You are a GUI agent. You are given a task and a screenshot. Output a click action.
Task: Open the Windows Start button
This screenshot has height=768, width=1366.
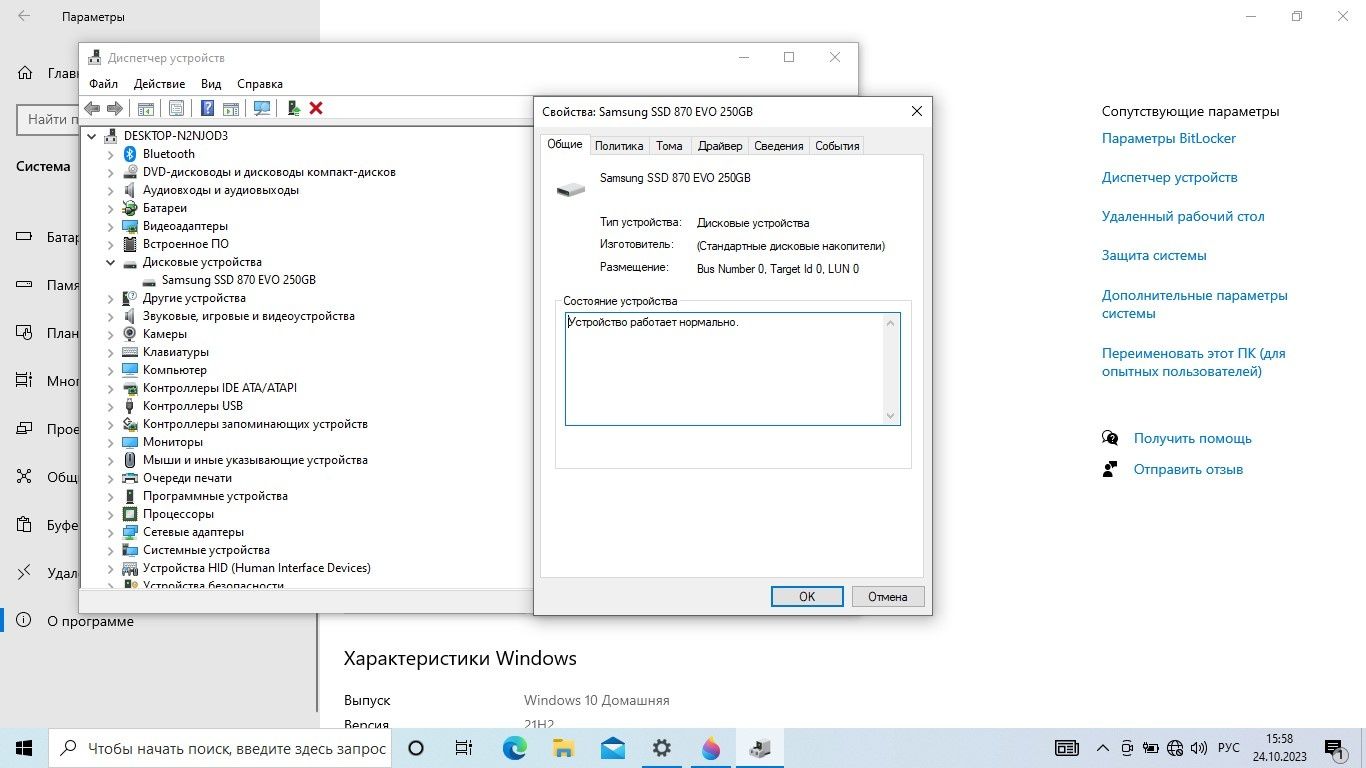[24, 748]
